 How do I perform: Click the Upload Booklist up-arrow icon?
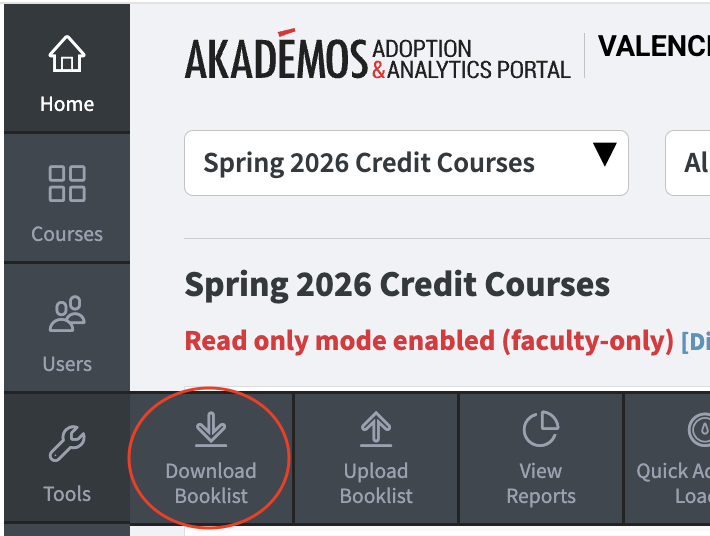376,430
